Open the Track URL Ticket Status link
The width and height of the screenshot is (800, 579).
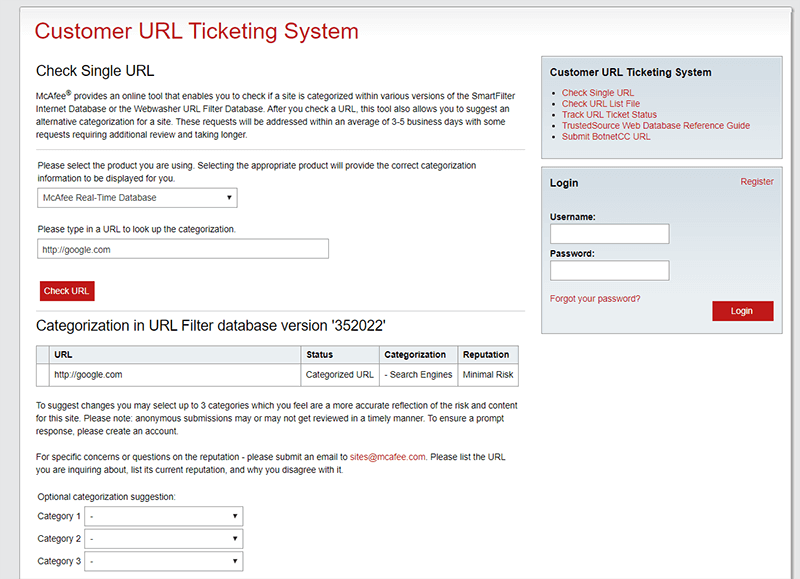(x=609, y=115)
